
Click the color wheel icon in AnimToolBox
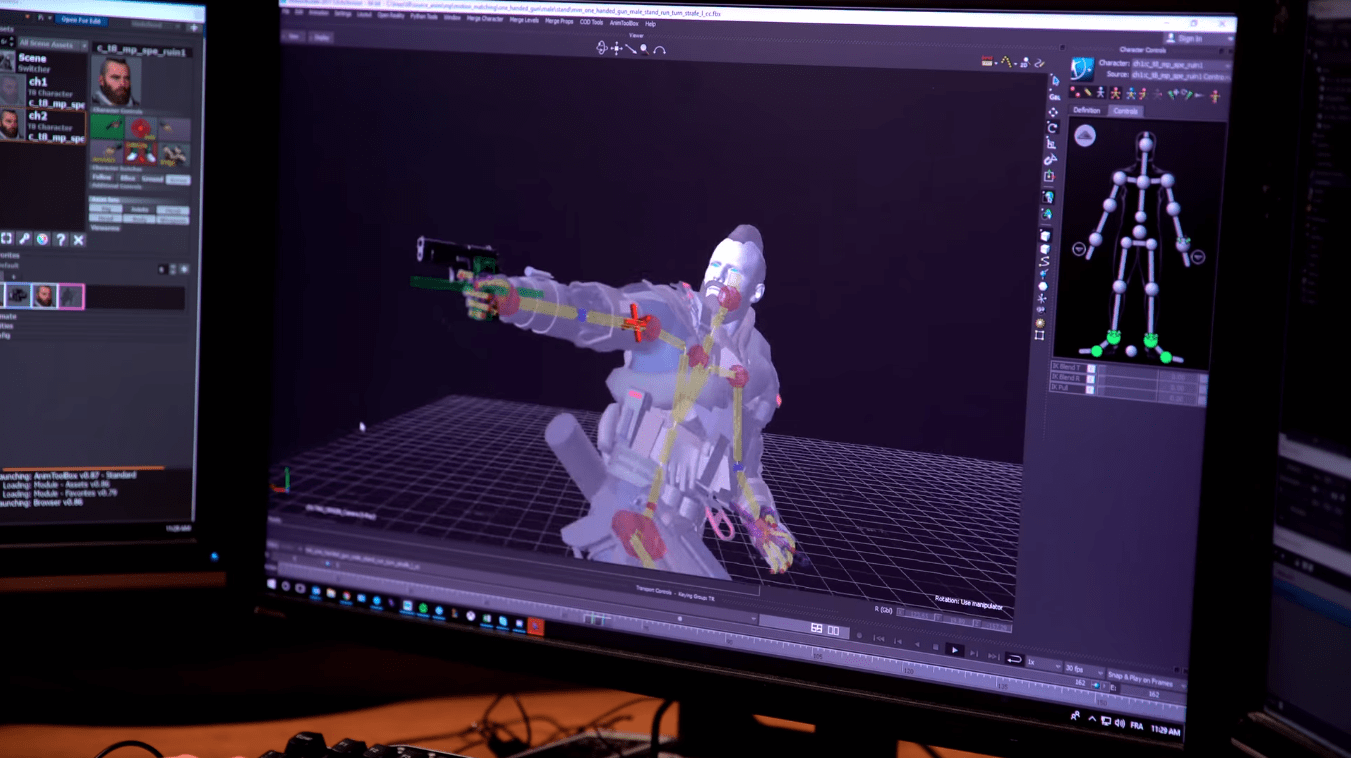(42, 239)
